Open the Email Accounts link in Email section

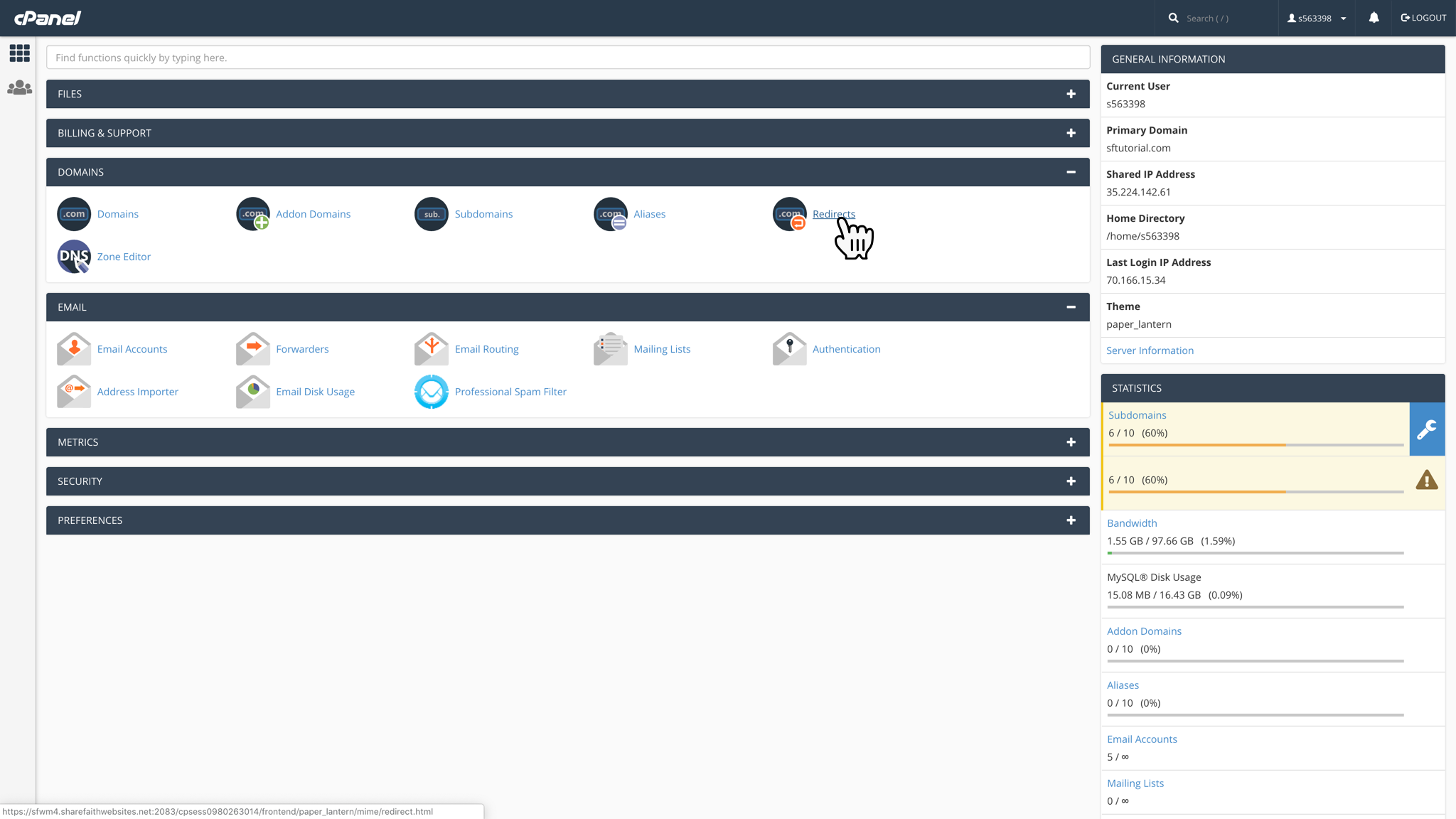pos(132,349)
